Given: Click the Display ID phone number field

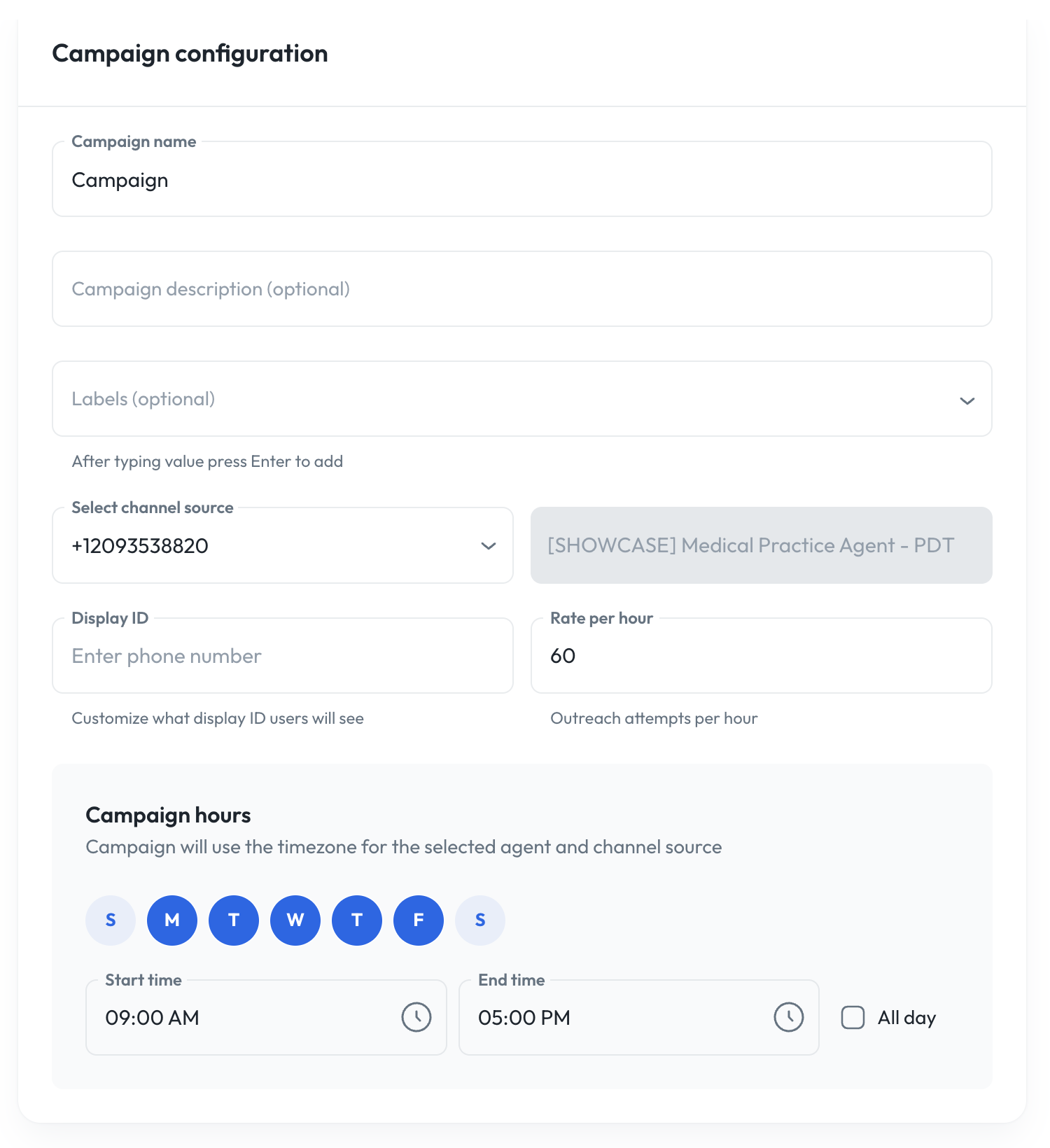Looking at the screenshot, I should tap(283, 656).
